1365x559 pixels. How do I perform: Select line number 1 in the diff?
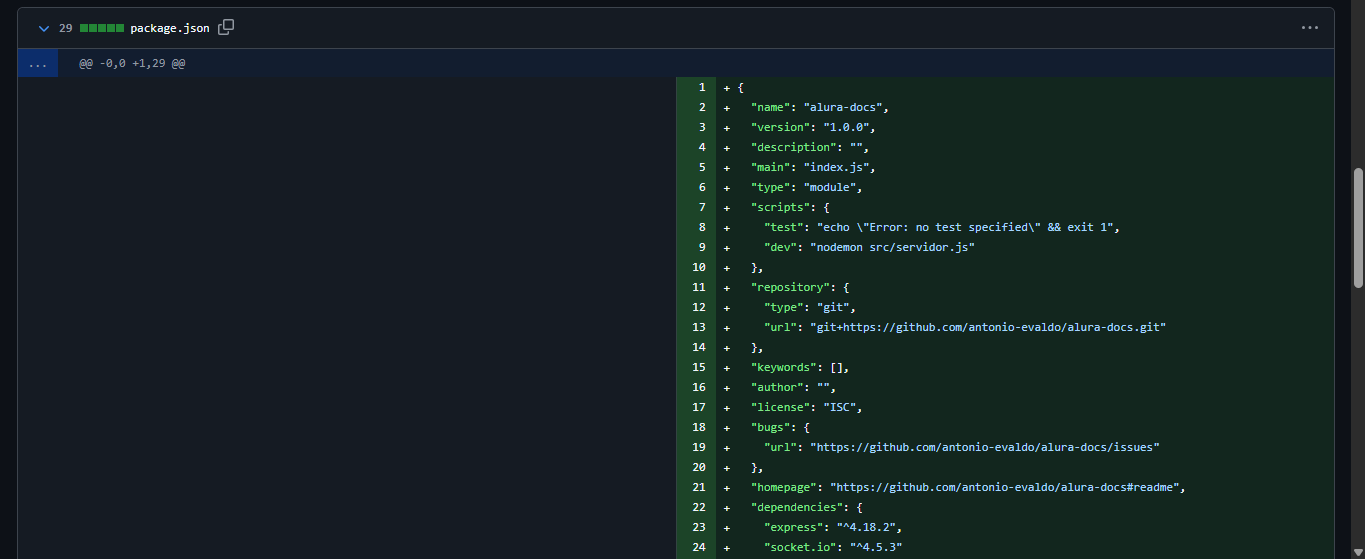pyautogui.click(x=702, y=87)
